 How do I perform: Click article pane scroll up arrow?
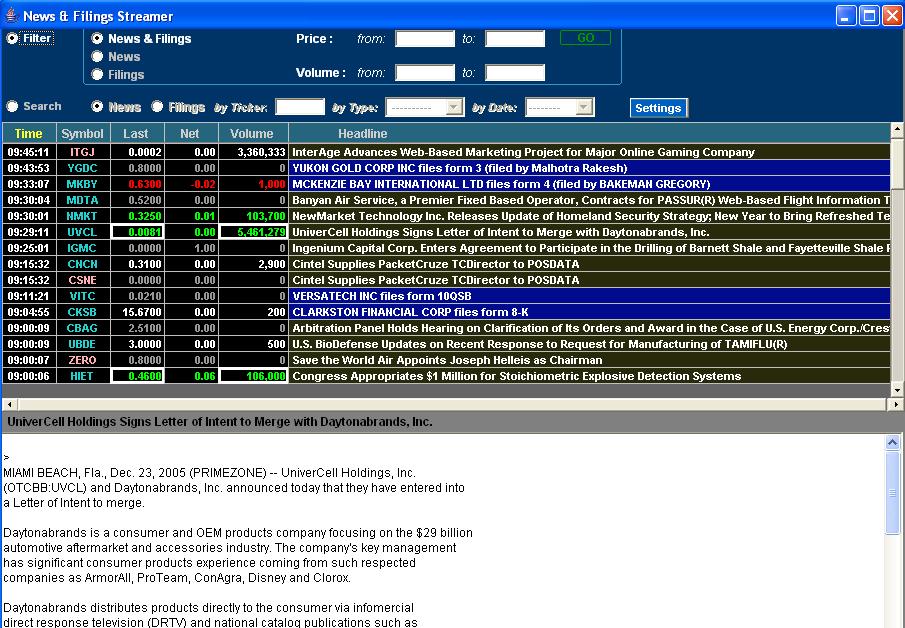[x=892, y=443]
